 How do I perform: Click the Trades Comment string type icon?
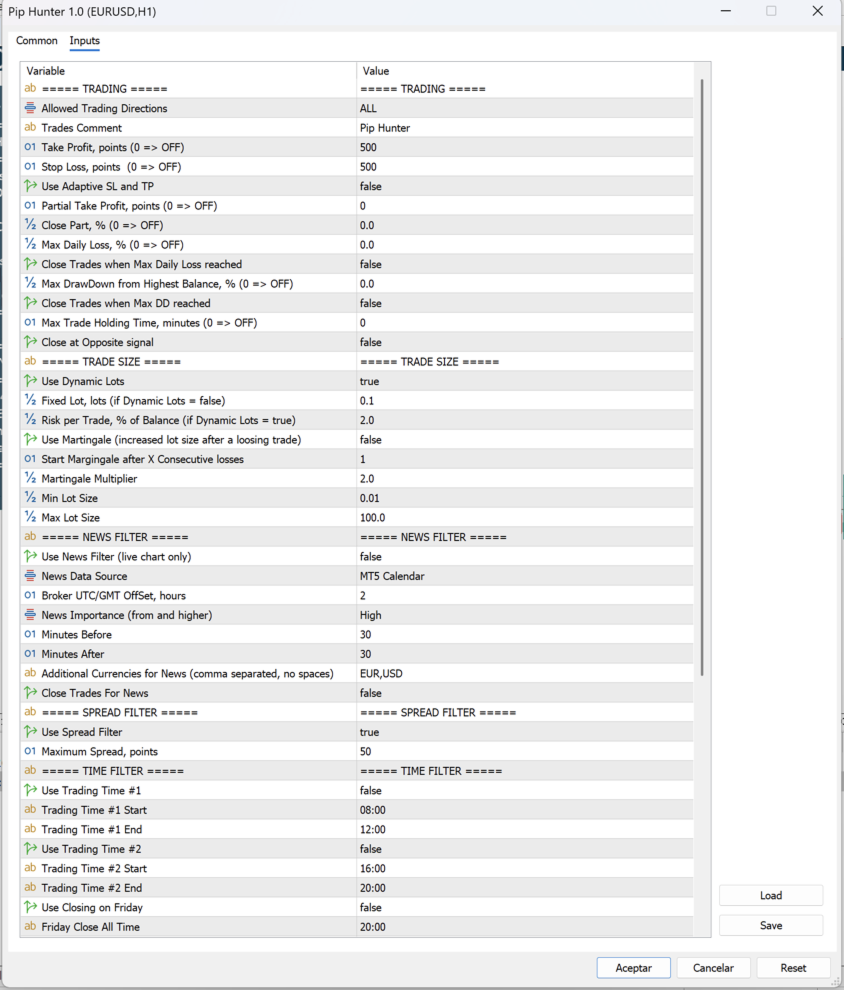(30, 128)
